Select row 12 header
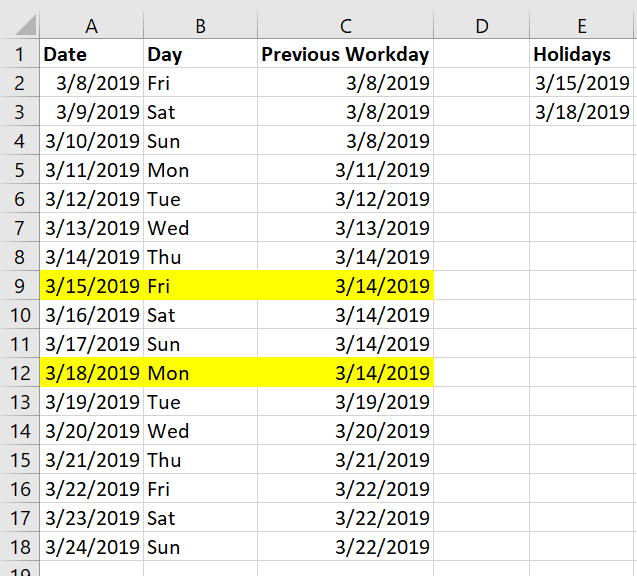The image size is (637, 576). (x=20, y=372)
